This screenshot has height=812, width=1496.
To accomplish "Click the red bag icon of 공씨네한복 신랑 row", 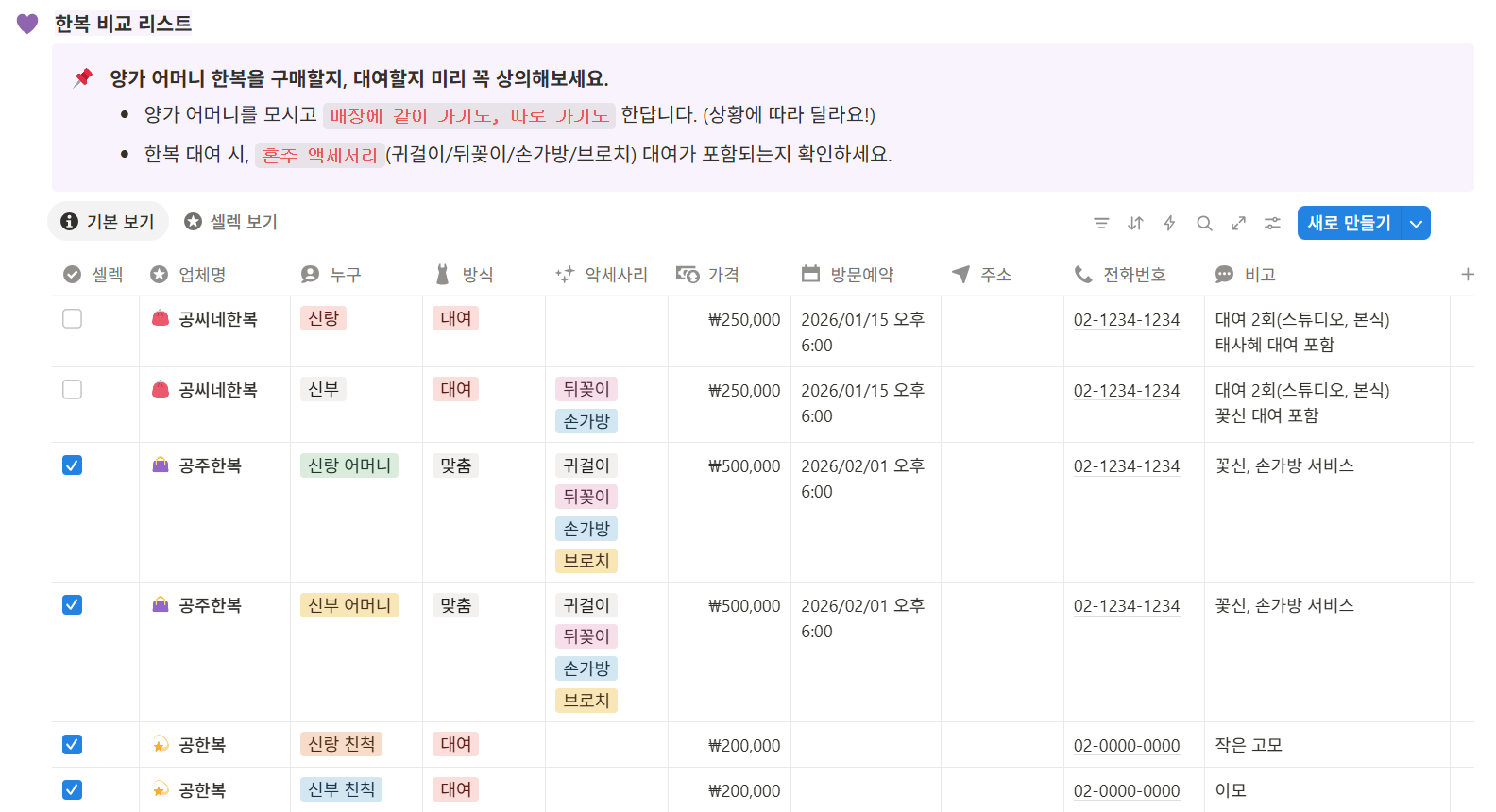I will pyautogui.click(x=161, y=319).
